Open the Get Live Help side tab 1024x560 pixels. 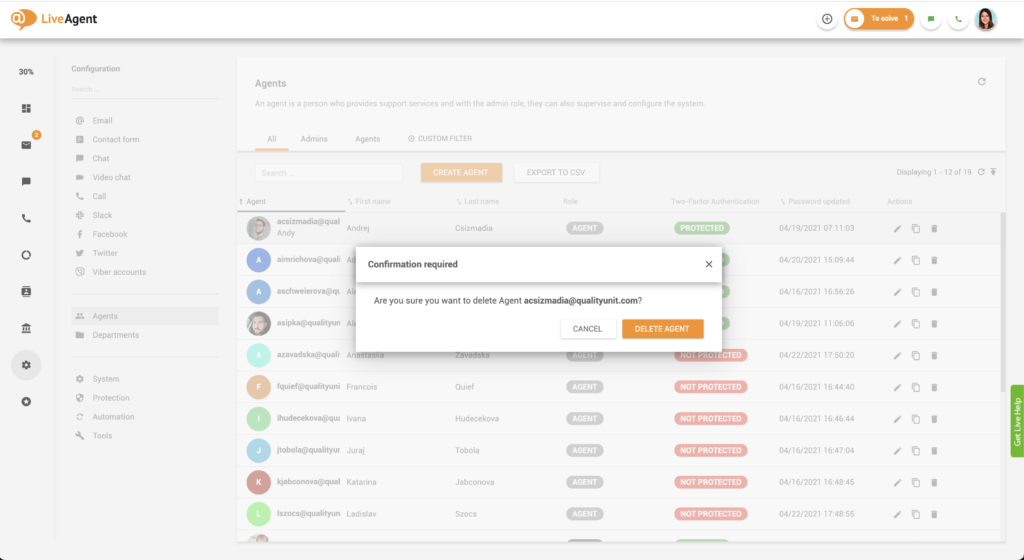(x=1016, y=420)
